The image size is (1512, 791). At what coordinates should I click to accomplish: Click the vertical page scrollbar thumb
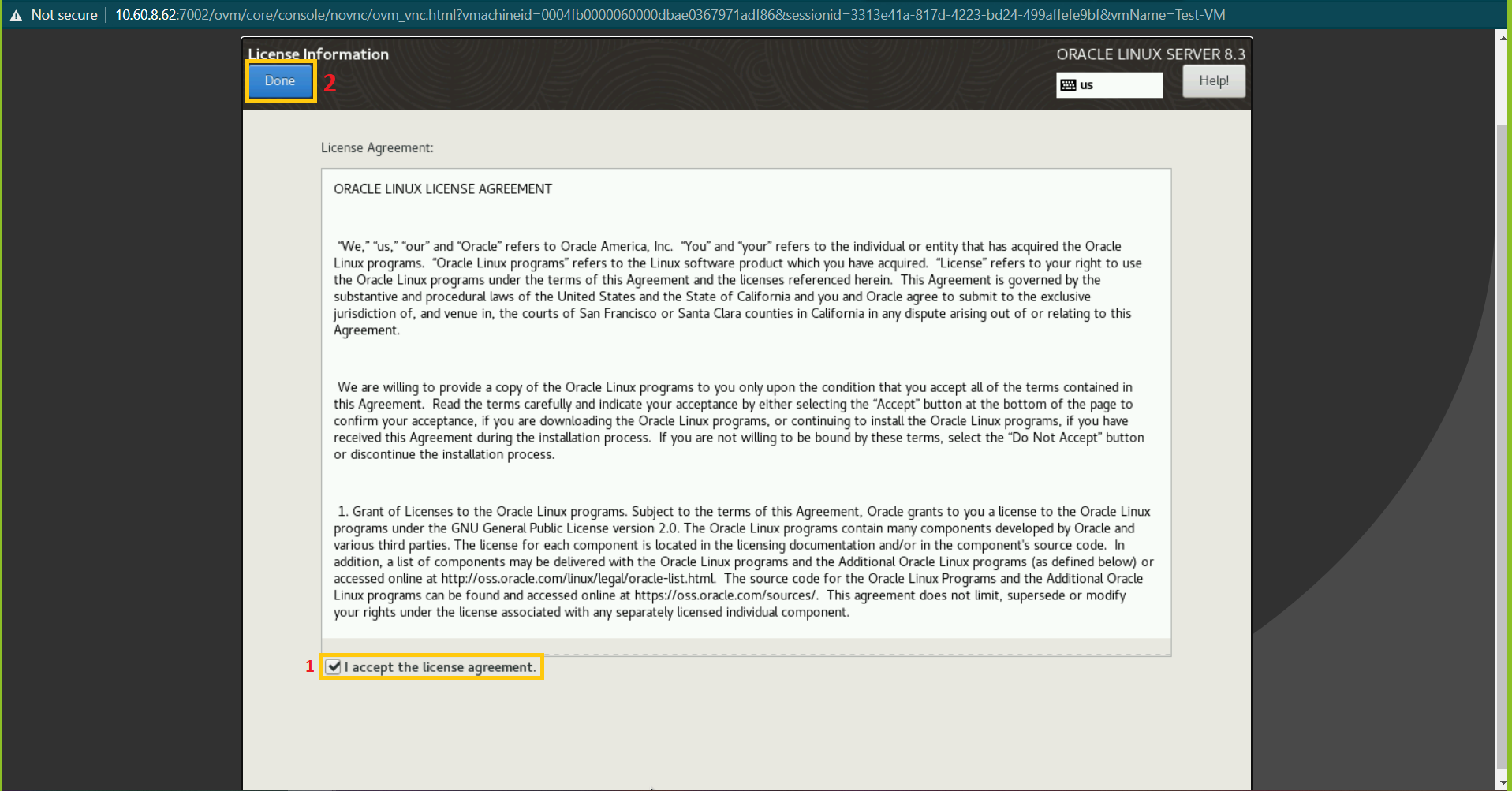tap(1503, 442)
